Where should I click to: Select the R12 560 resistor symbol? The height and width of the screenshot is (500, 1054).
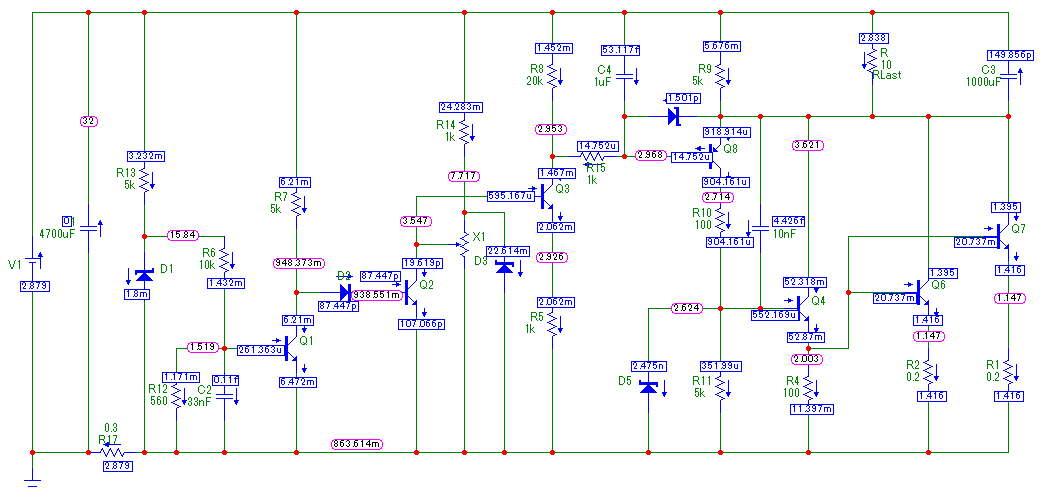[176, 396]
